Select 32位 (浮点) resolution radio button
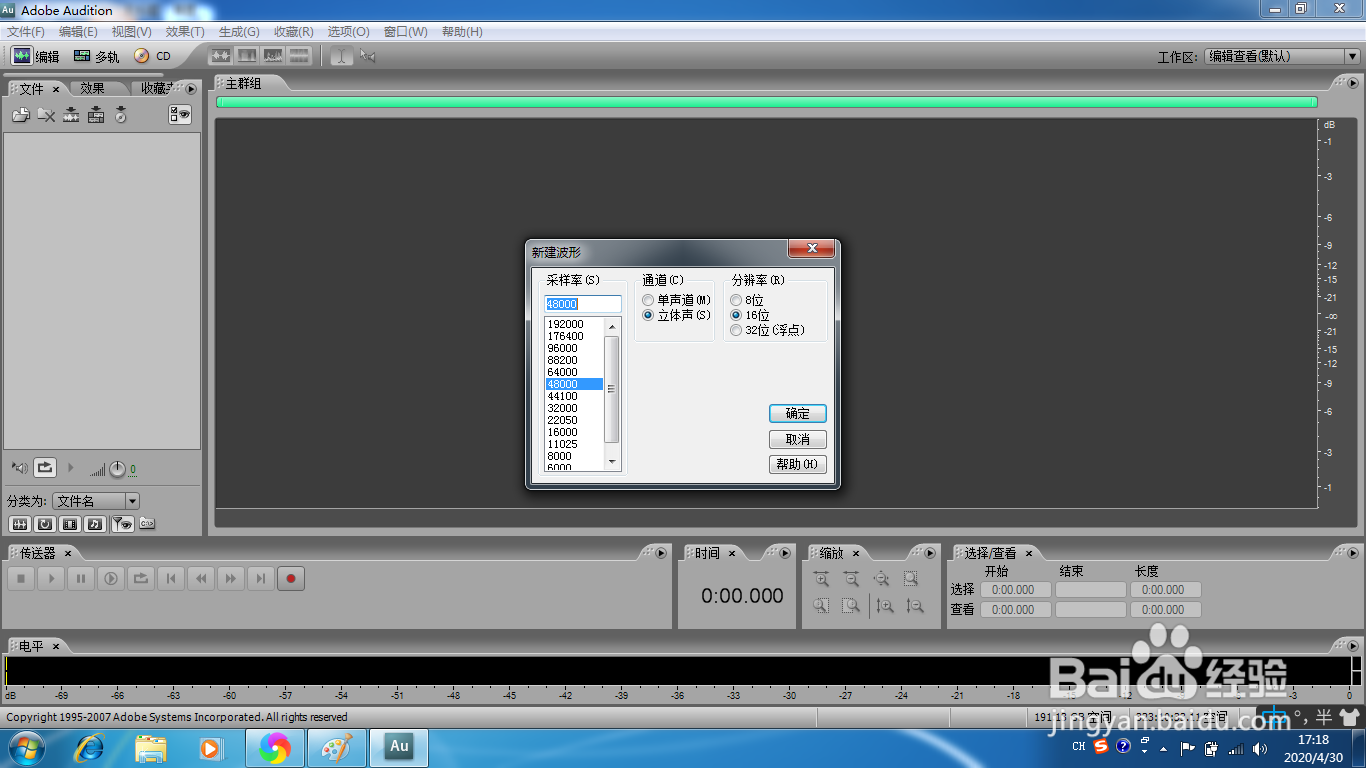Screen dimensions: 1366x768 tap(736, 330)
